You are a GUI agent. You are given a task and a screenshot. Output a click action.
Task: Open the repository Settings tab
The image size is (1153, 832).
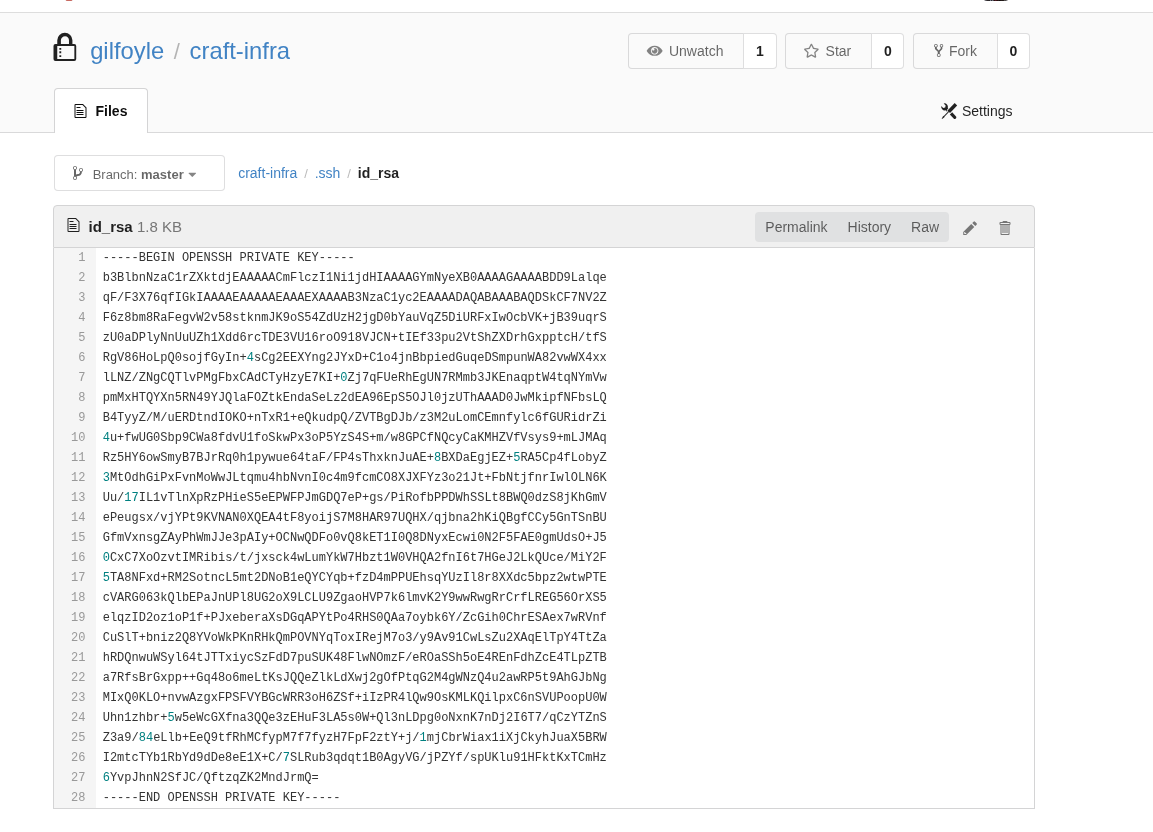coord(977,111)
